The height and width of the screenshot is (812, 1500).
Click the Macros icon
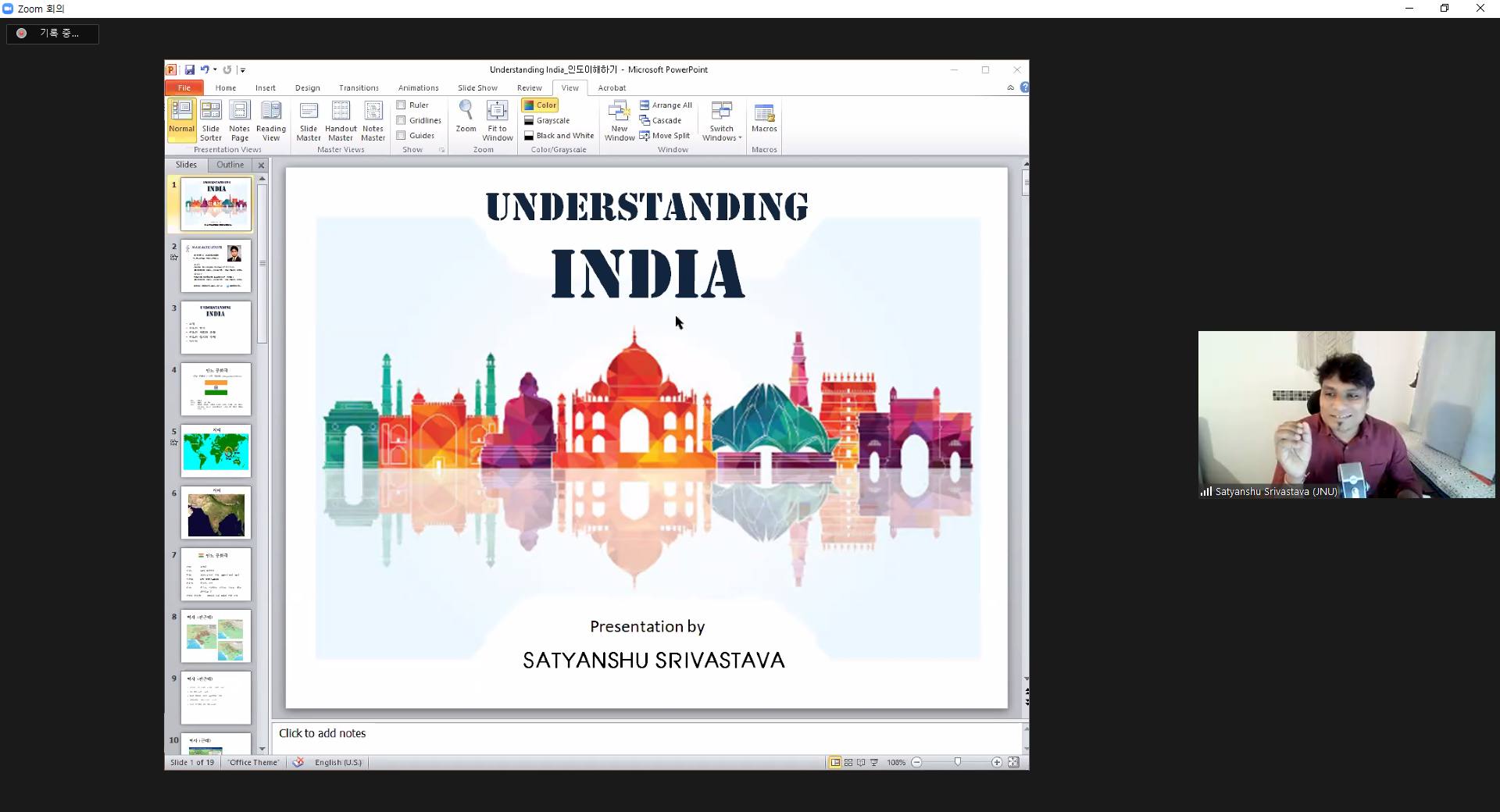click(x=764, y=117)
